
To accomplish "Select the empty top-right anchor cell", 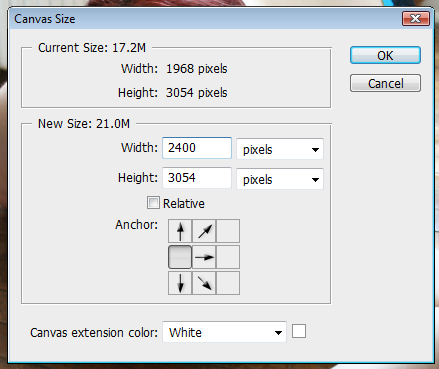I will tap(228, 231).
